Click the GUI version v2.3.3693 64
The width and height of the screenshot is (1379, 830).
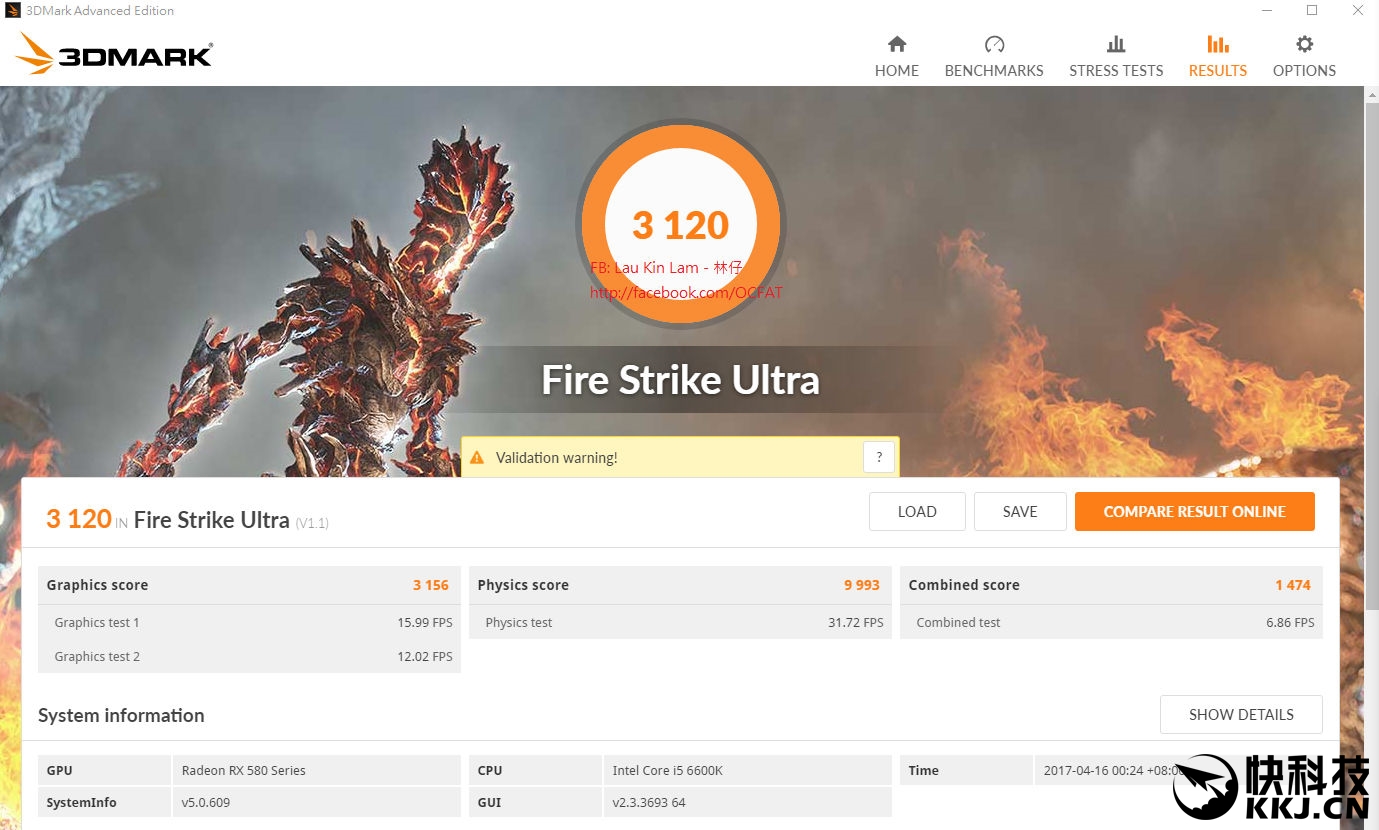(x=649, y=802)
